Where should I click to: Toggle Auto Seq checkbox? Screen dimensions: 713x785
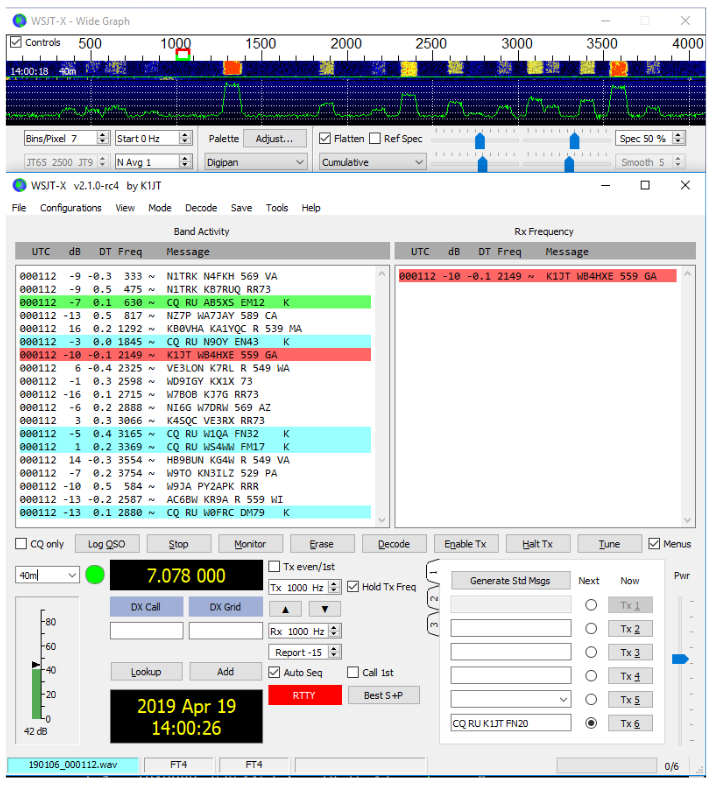[274, 672]
